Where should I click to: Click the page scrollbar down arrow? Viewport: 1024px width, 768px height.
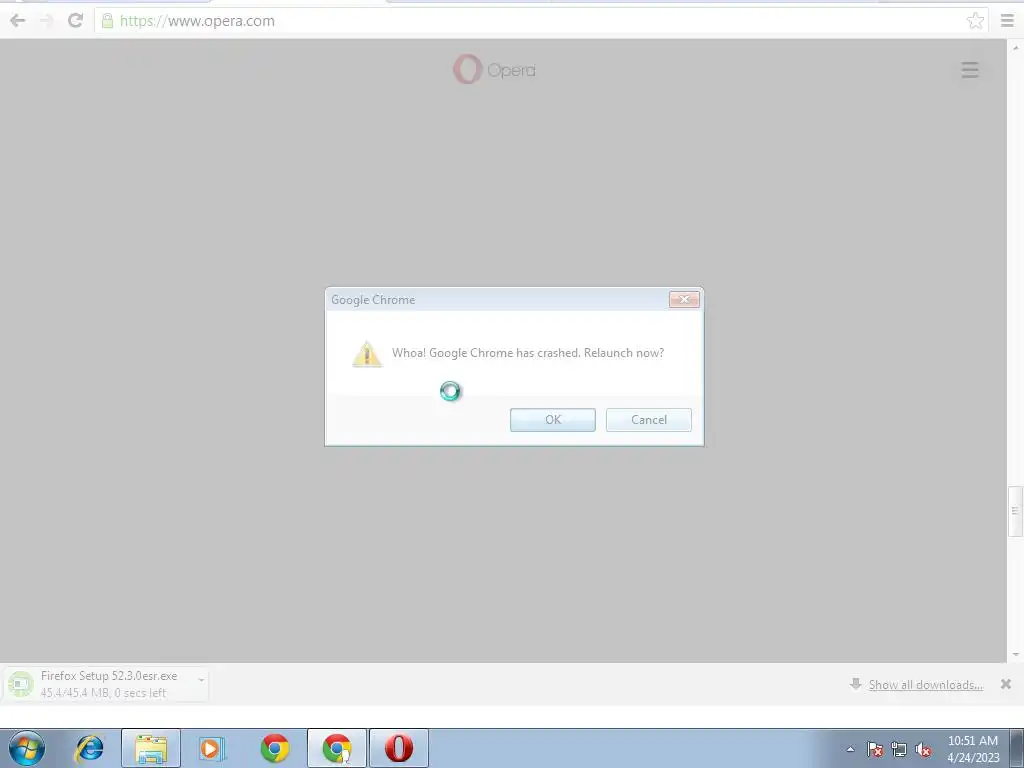point(1016,654)
